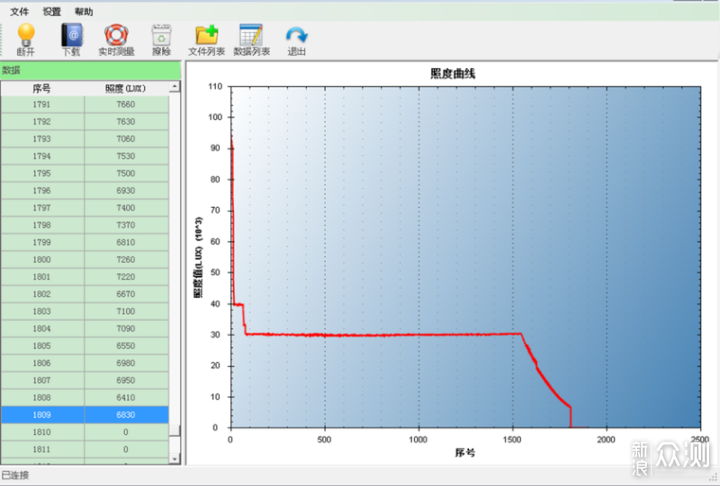This screenshot has width=720, height=486.
Task: Select row with serial 1805
Action: click(84, 346)
